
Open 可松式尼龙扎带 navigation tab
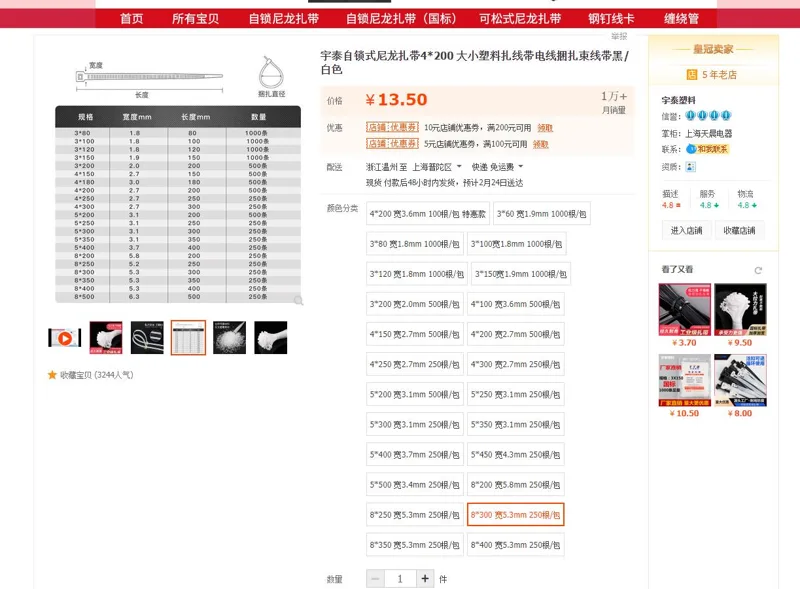click(520, 19)
